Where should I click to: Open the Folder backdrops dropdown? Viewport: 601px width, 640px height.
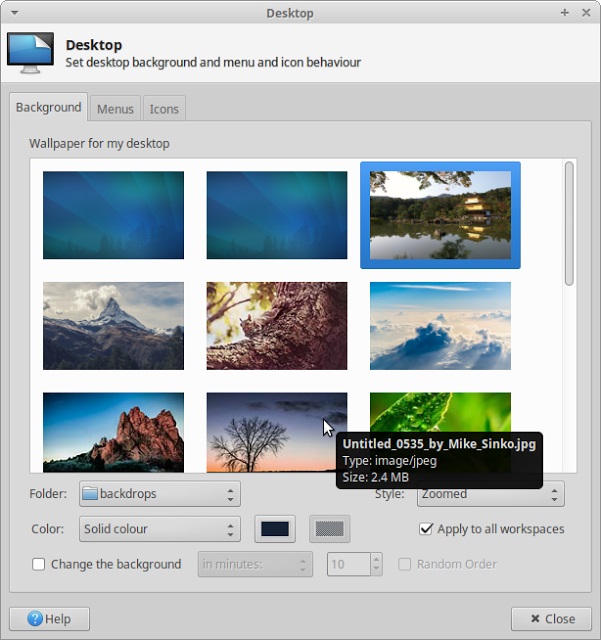(159, 493)
